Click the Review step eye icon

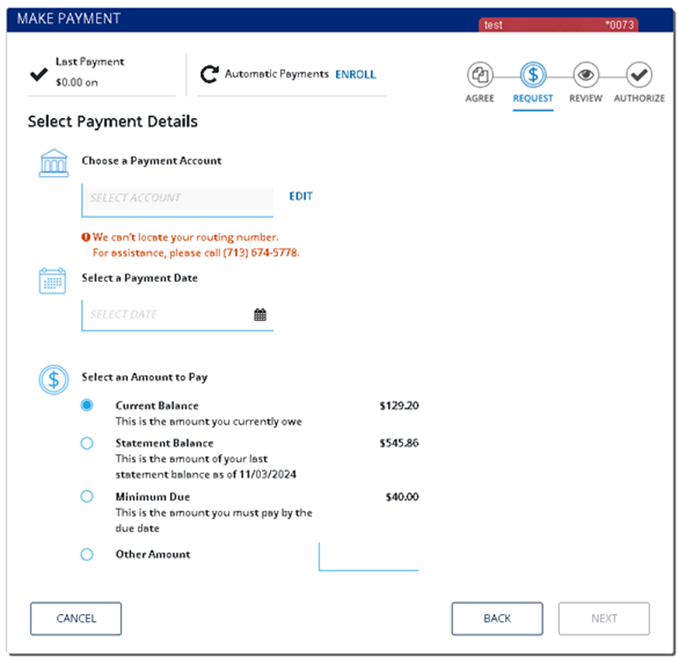click(586, 75)
